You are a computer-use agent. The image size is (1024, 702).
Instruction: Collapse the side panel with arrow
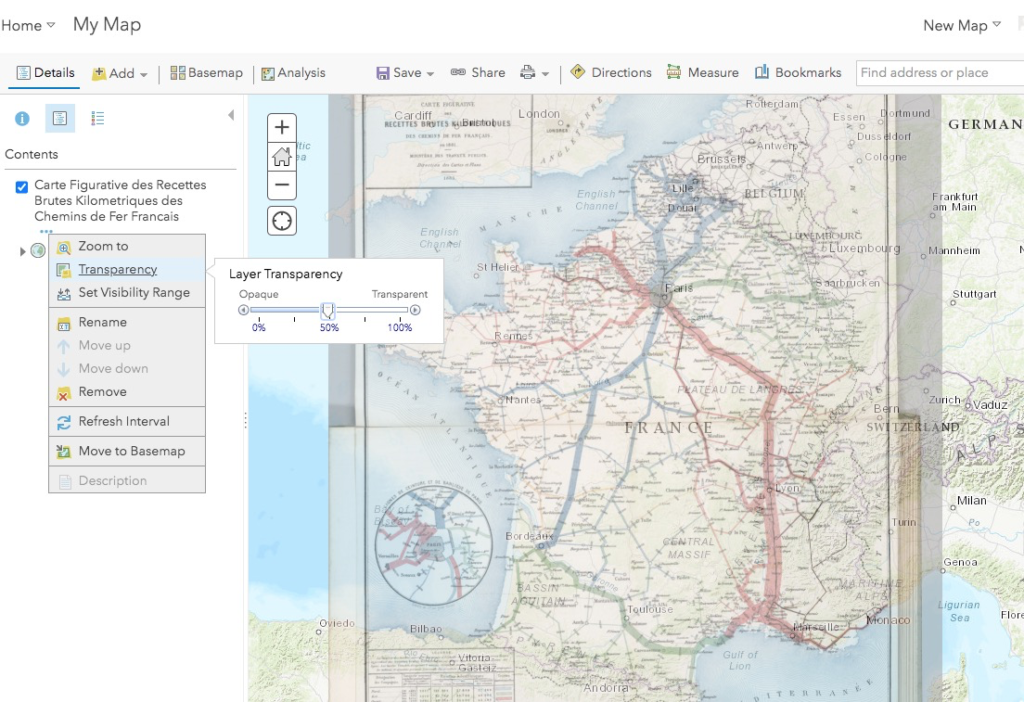click(231, 116)
